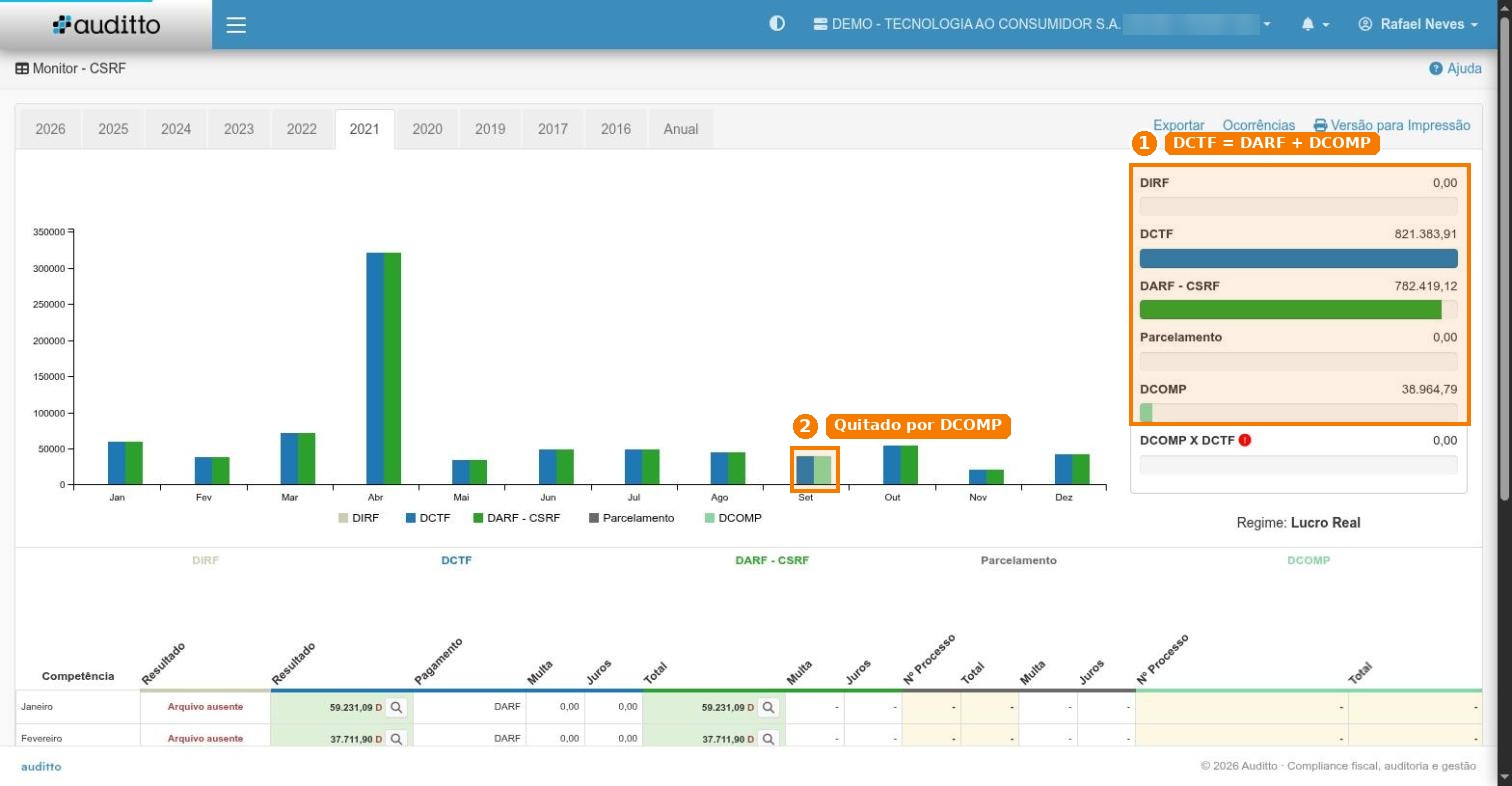The width and height of the screenshot is (1512, 786).
Task: Click the Competência column header
Action: coord(78,676)
